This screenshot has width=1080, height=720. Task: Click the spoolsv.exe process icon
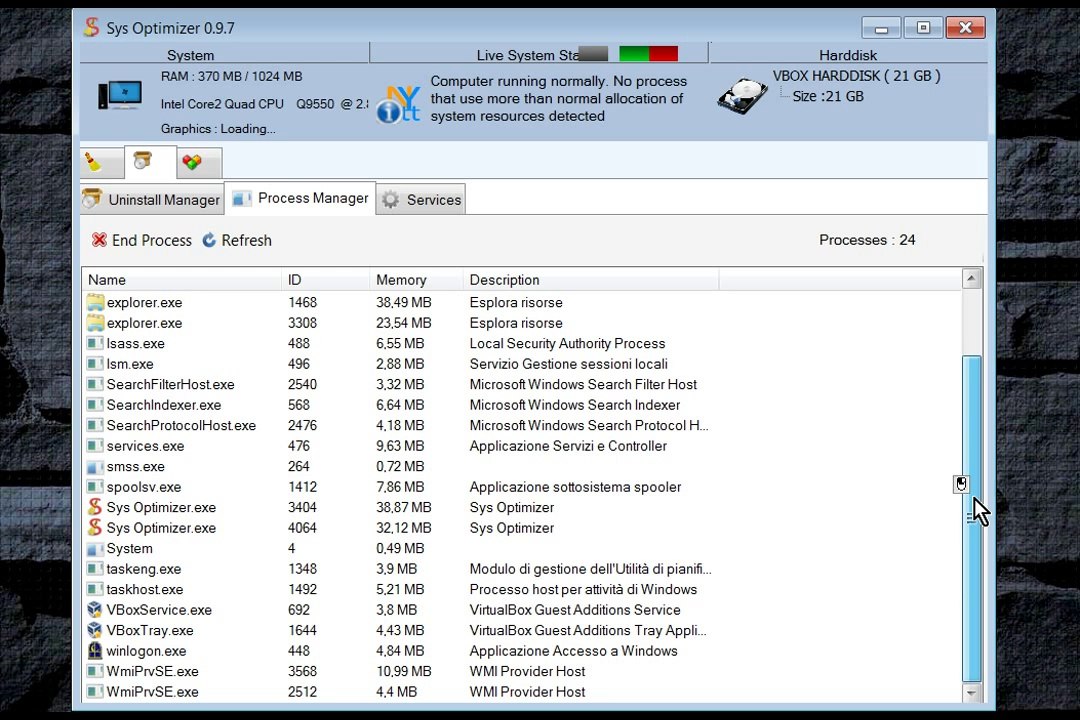coord(95,487)
